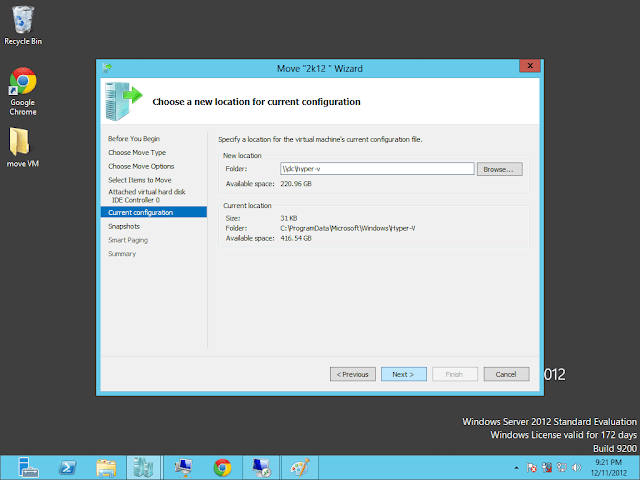Click Browse to pick a folder

tap(499, 169)
